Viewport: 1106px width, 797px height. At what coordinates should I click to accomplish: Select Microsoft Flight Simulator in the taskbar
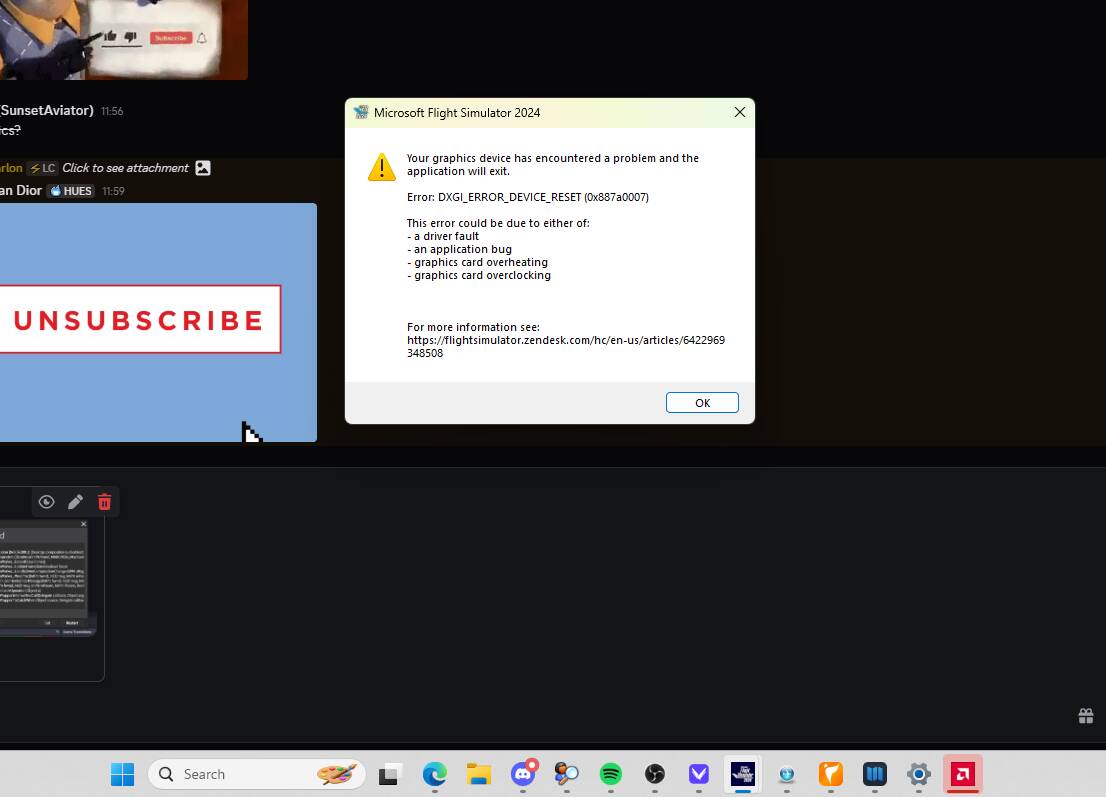coord(742,774)
